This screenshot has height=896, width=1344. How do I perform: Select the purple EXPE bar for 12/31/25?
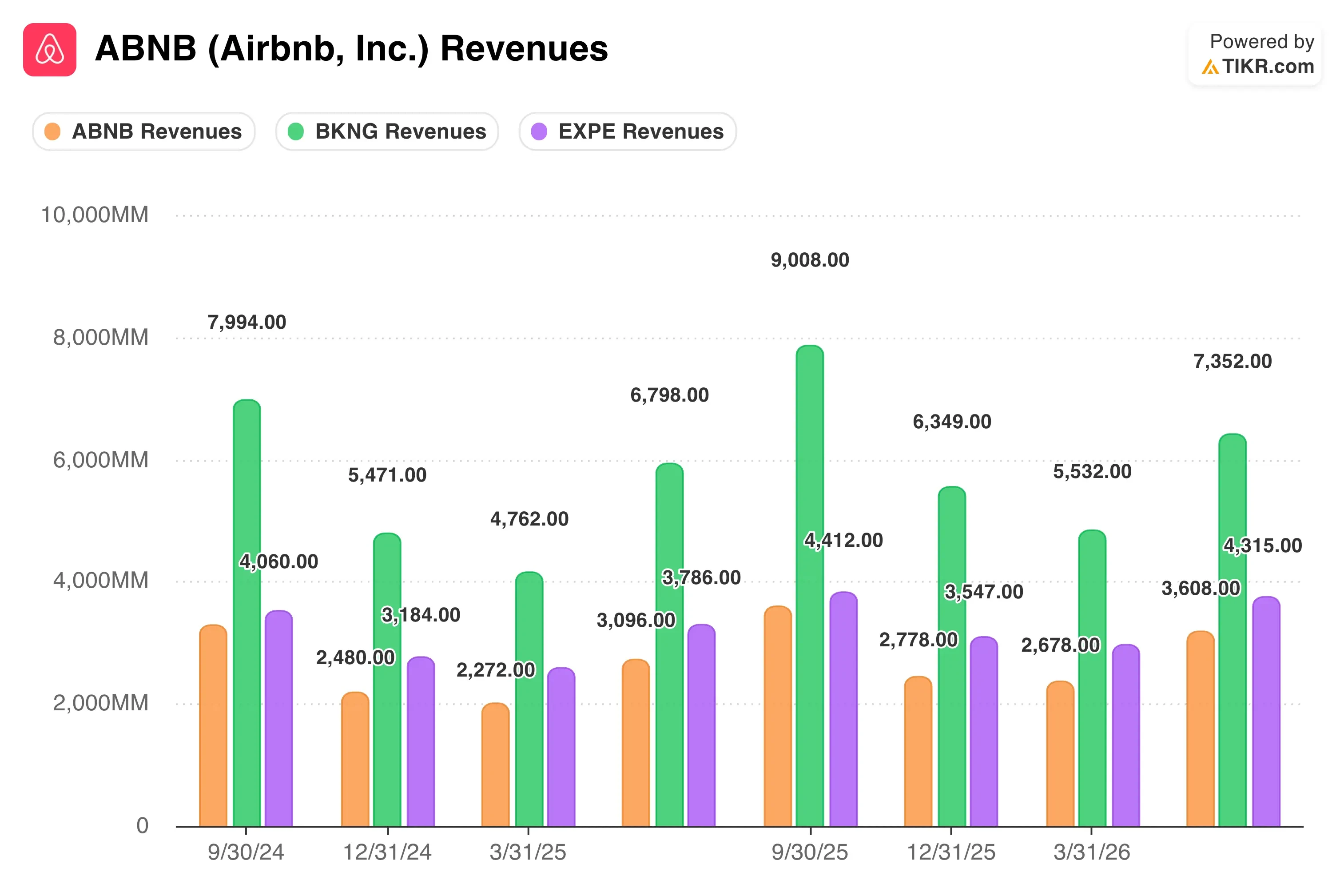[984, 732]
